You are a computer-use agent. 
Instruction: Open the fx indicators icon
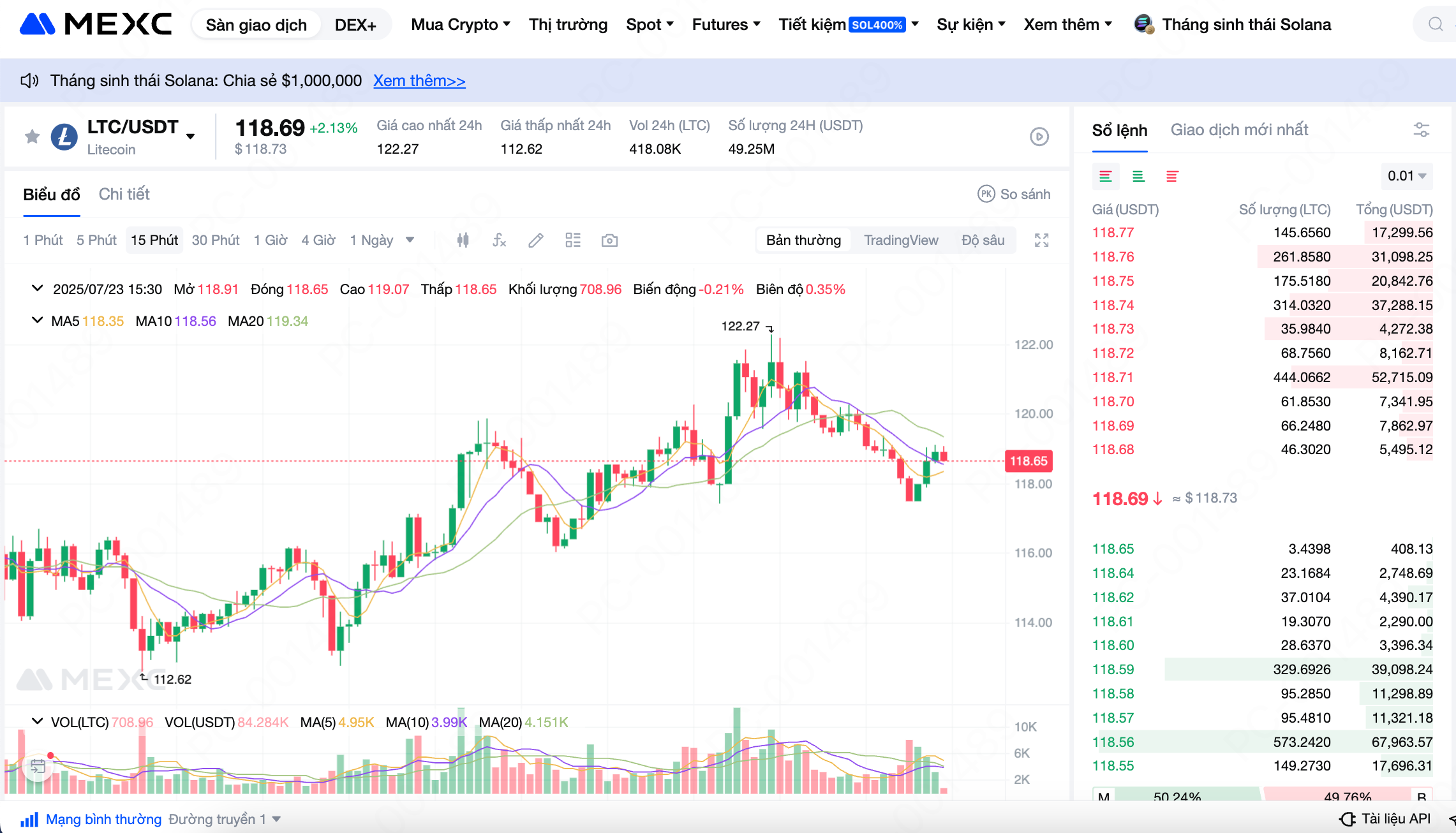(x=500, y=240)
